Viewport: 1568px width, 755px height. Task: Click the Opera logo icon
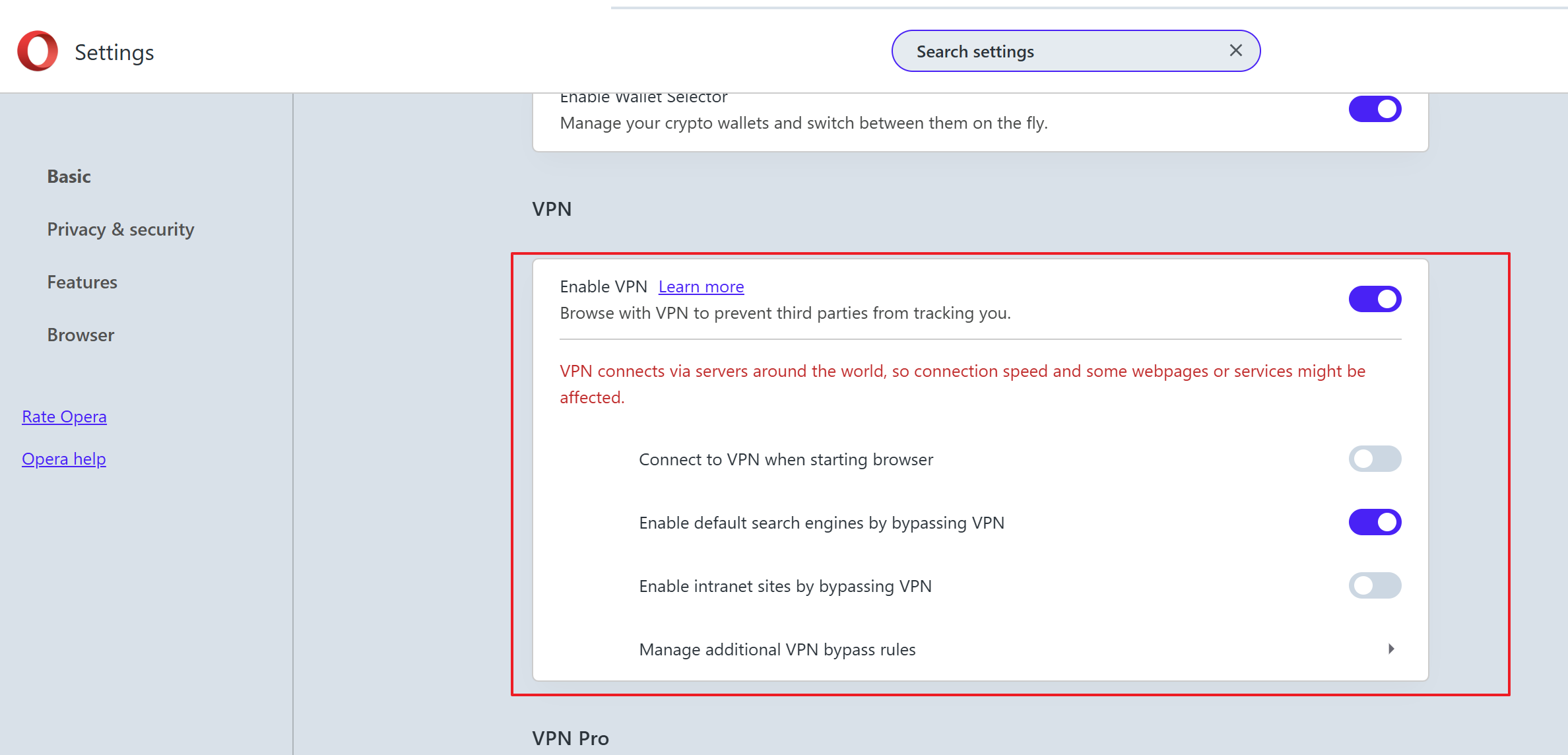coord(38,51)
